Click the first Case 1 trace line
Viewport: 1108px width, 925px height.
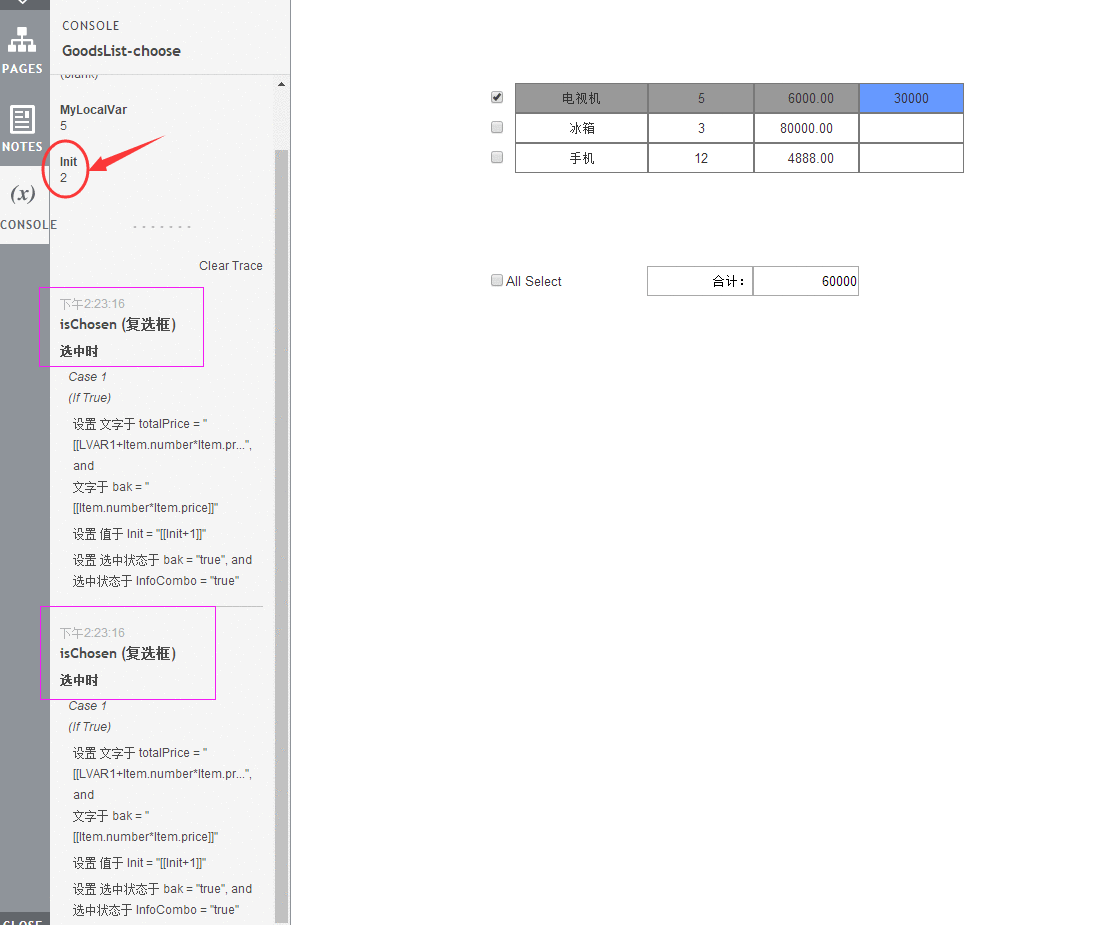pyautogui.click(x=87, y=377)
